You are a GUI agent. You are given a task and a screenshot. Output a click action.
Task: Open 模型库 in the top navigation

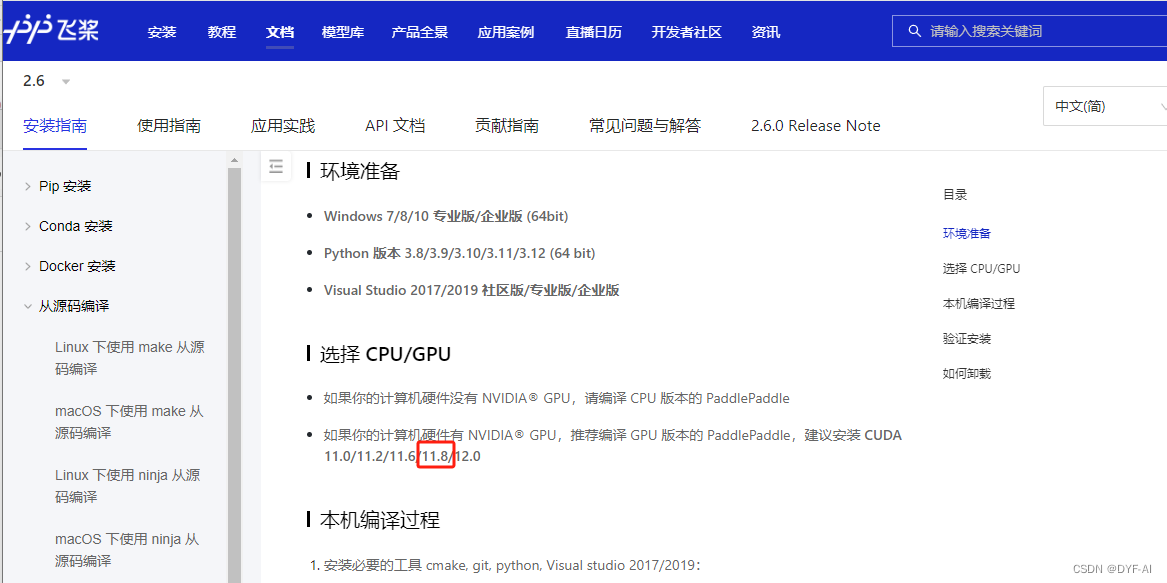(x=343, y=32)
